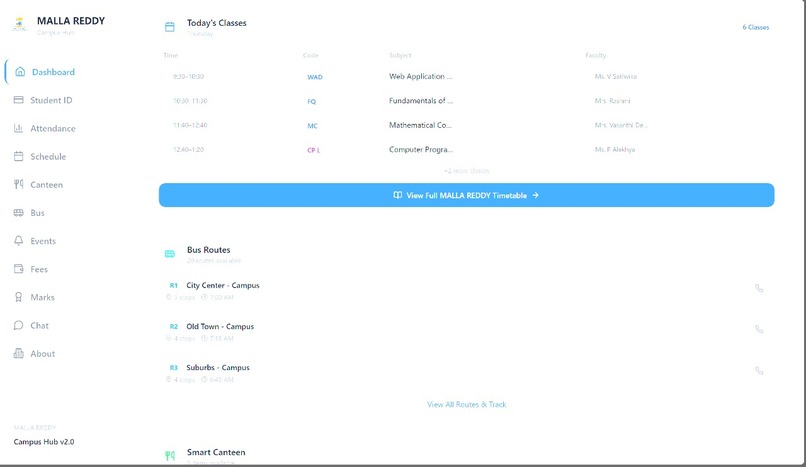Click the FQ class code
The width and height of the screenshot is (806, 467).
312,101
